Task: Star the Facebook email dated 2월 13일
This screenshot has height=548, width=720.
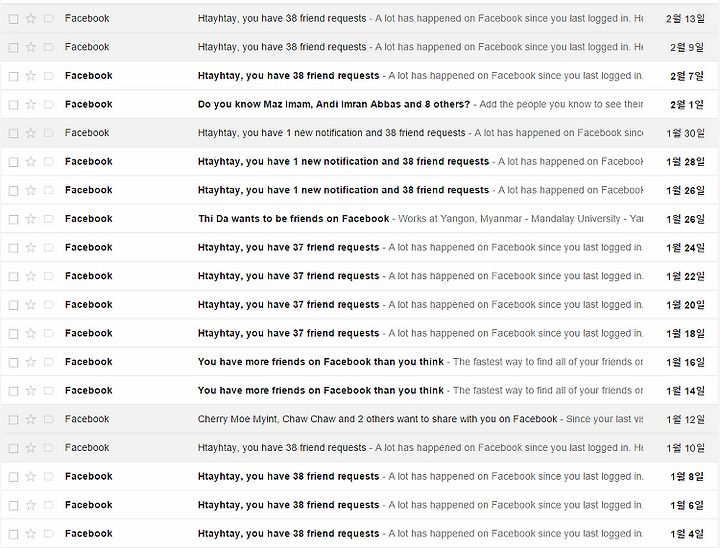Action: [x=31, y=18]
